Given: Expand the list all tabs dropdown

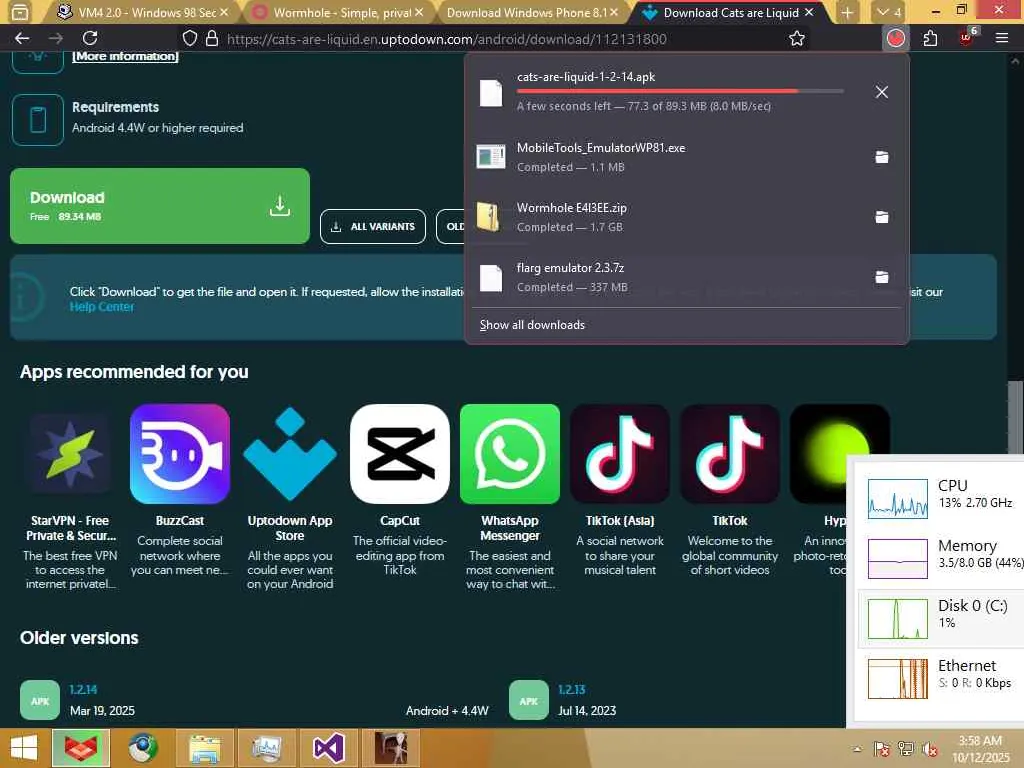Looking at the screenshot, I should pyautogui.click(x=889, y=12).
